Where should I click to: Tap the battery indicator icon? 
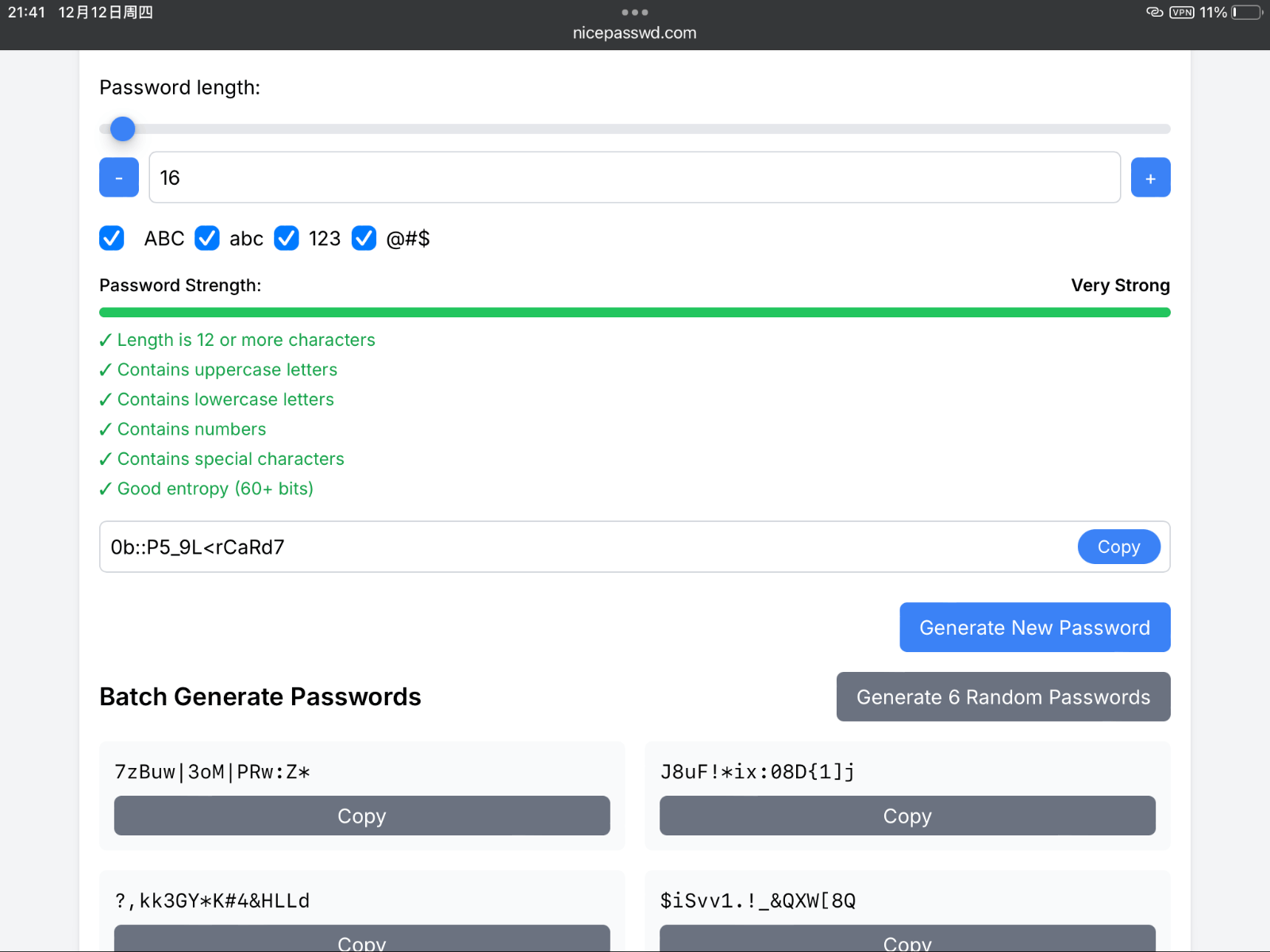click(1247, 12)
